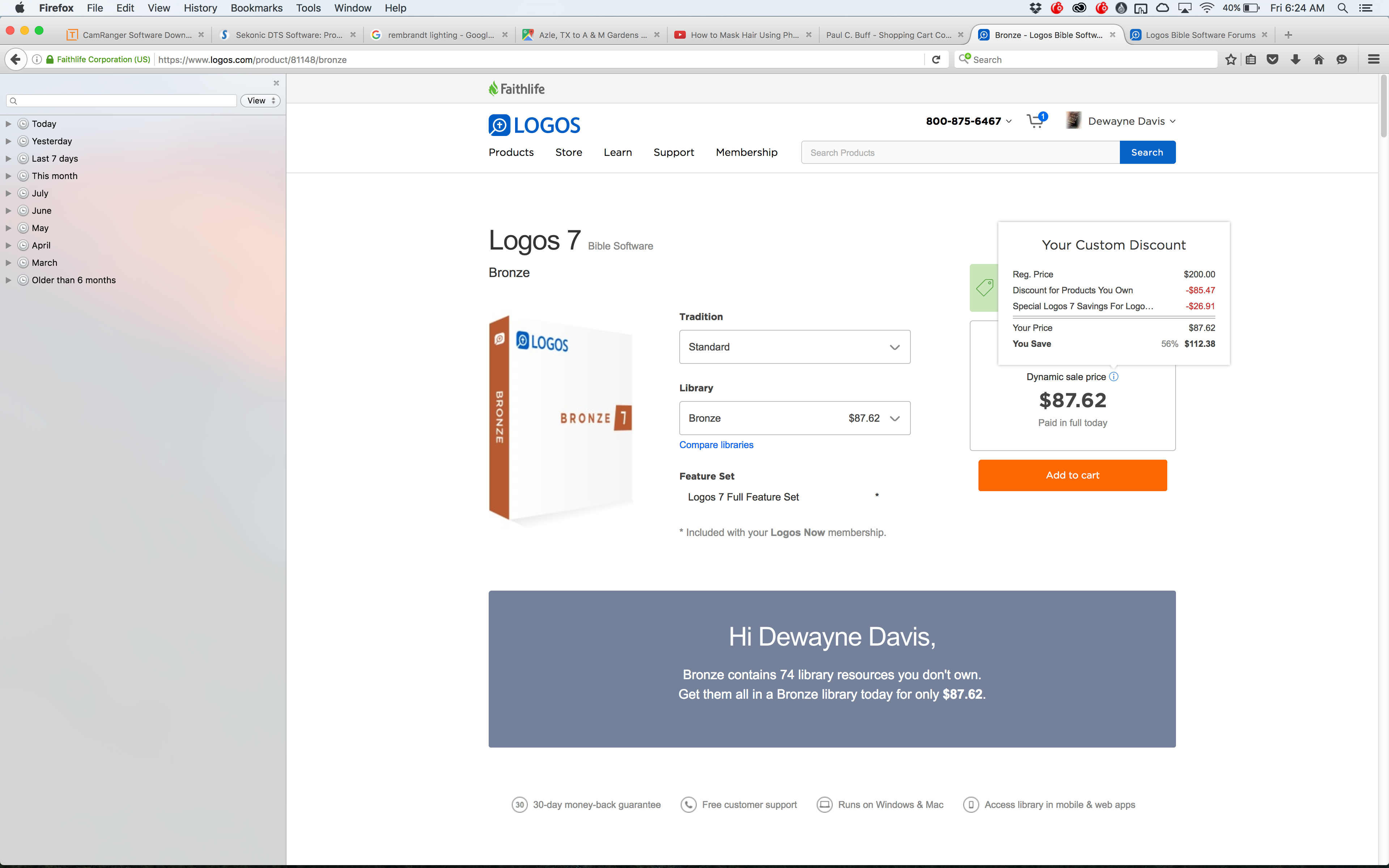Close the history sidebar
This screenshot has width=1389, height=868.
pyautogui.click(x=276, y=83)
